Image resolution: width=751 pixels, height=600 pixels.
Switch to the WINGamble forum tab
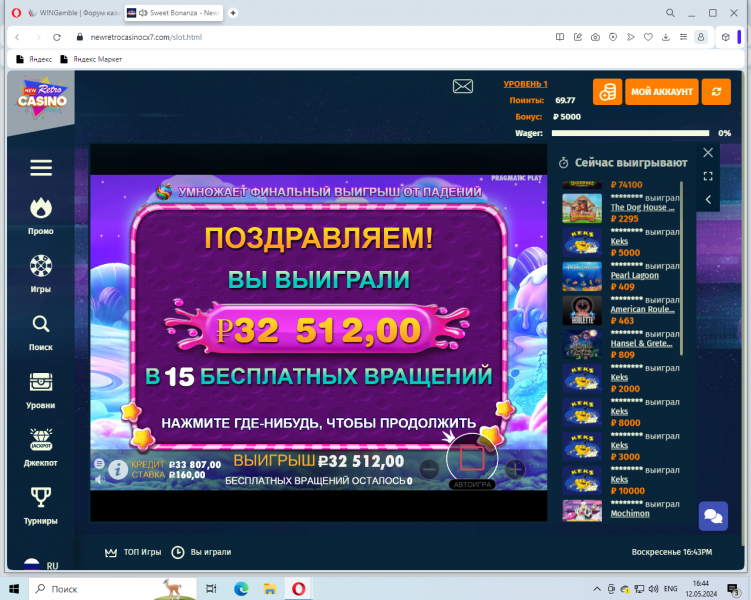point(73,13)
